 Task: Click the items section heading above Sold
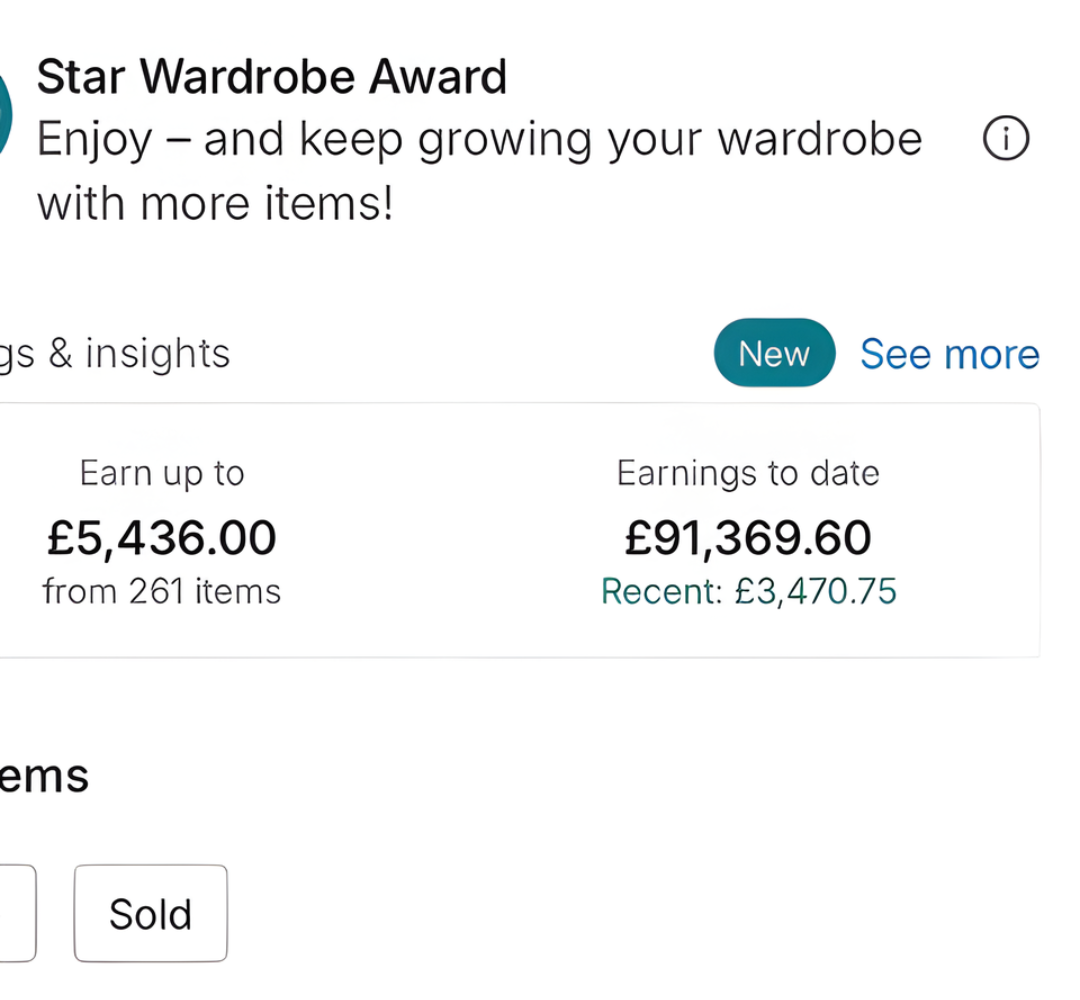click(x=44, y=776)
